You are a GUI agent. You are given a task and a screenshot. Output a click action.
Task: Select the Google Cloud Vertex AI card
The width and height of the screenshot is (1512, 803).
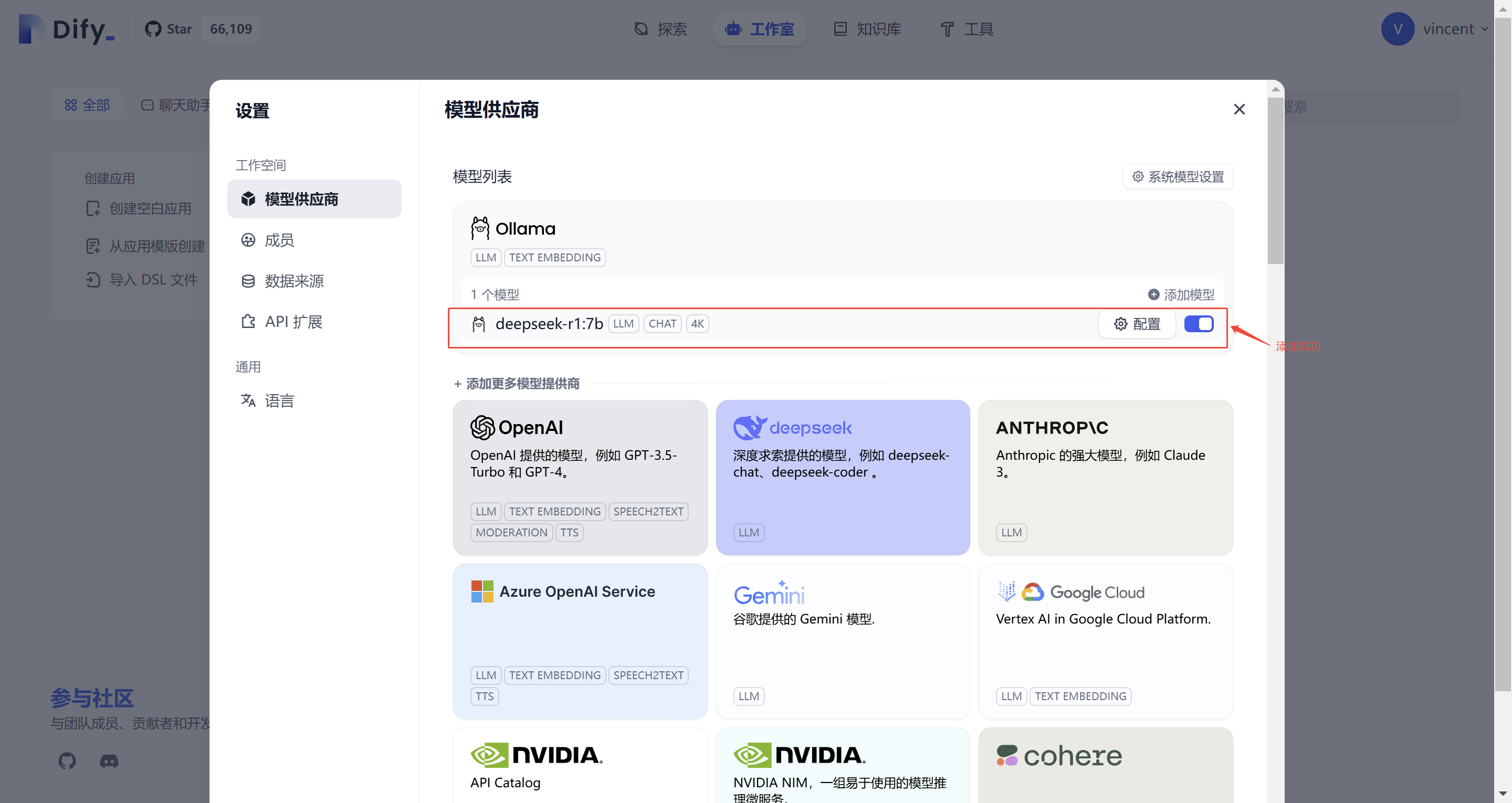click(x=1105, y=641)
